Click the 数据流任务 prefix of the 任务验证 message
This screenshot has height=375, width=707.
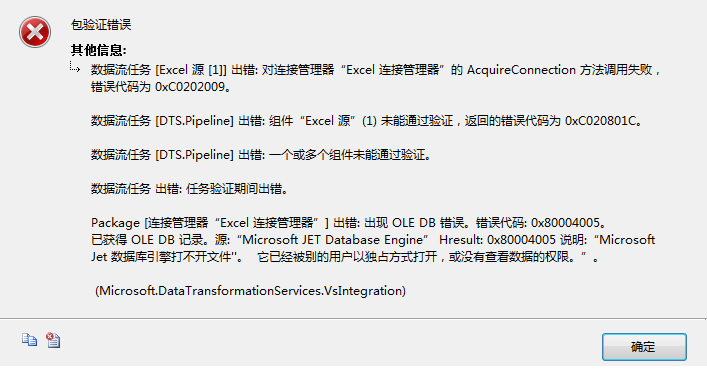click(120, 189)
